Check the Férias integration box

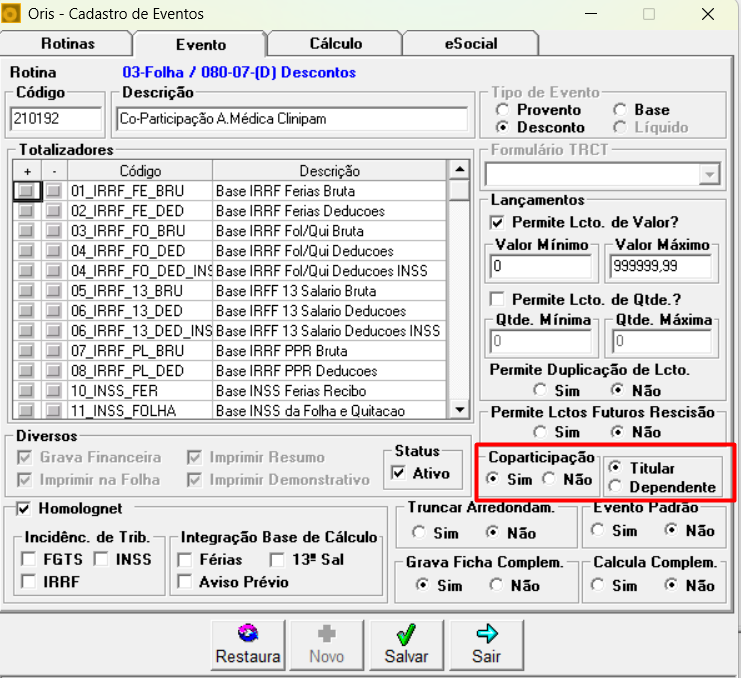[x=185, y=560]
